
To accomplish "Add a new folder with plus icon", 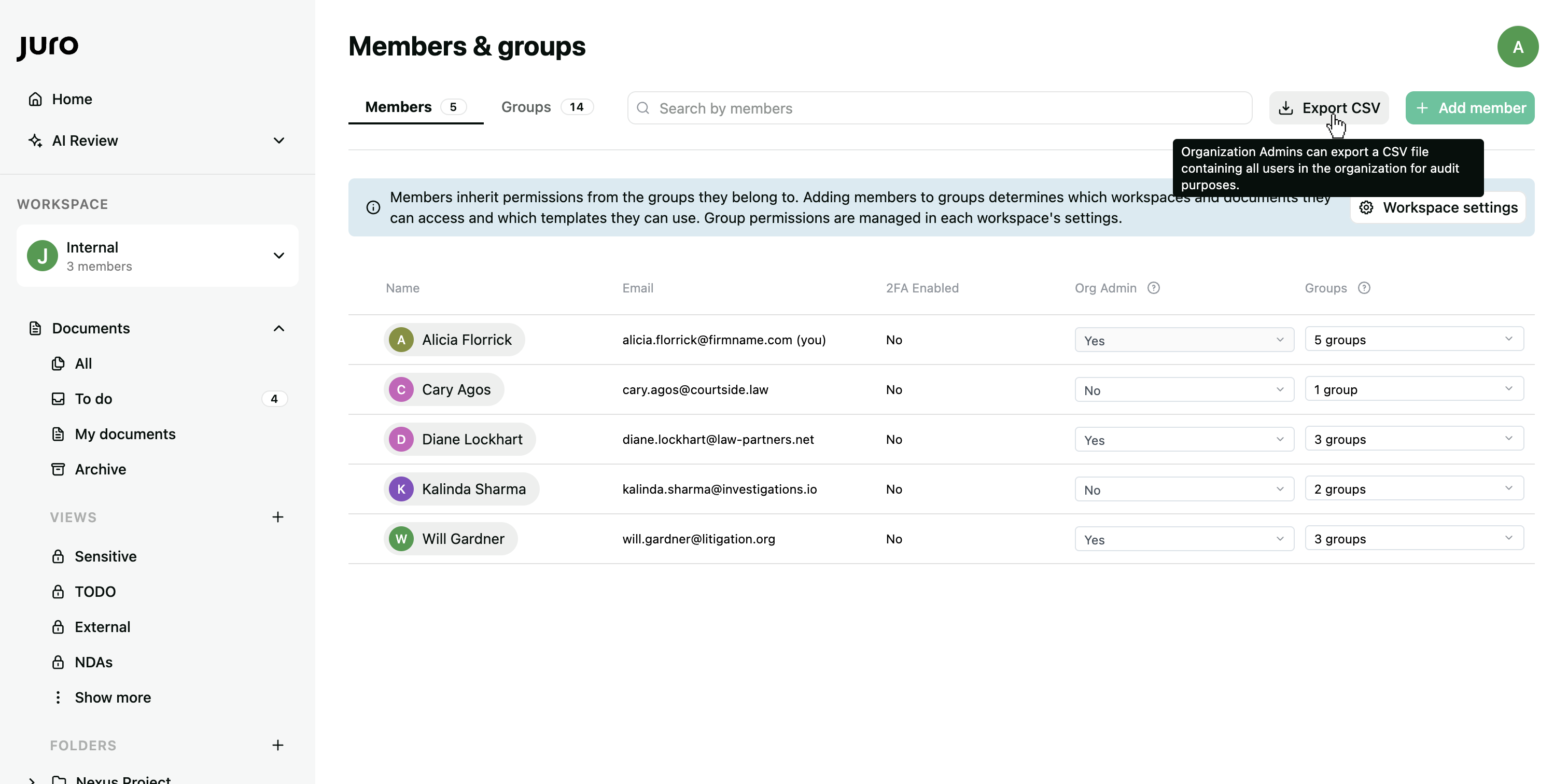I will [277, 745].
